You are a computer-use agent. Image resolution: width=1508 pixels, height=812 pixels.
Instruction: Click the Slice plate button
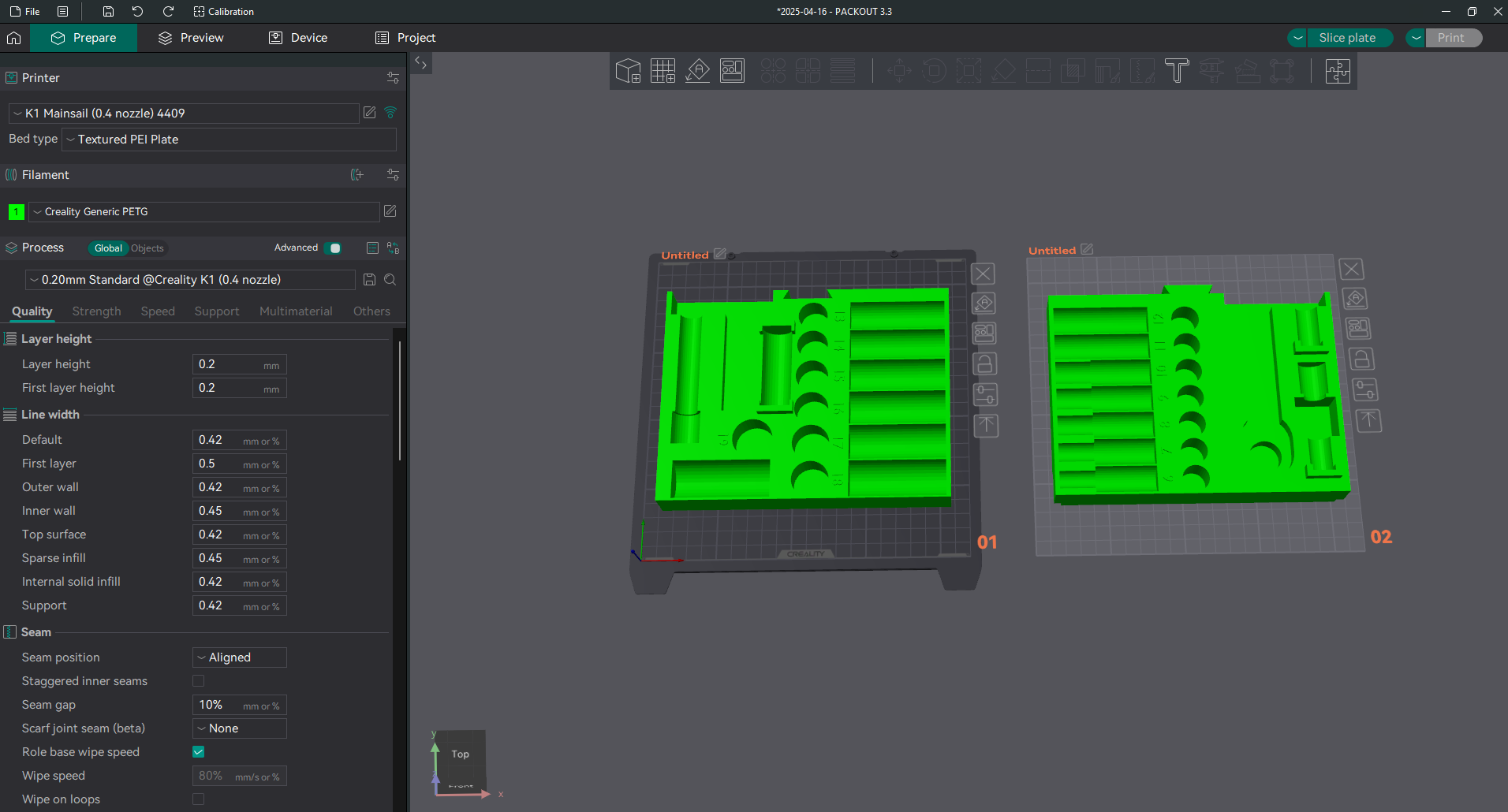[x=1348, y=38]
